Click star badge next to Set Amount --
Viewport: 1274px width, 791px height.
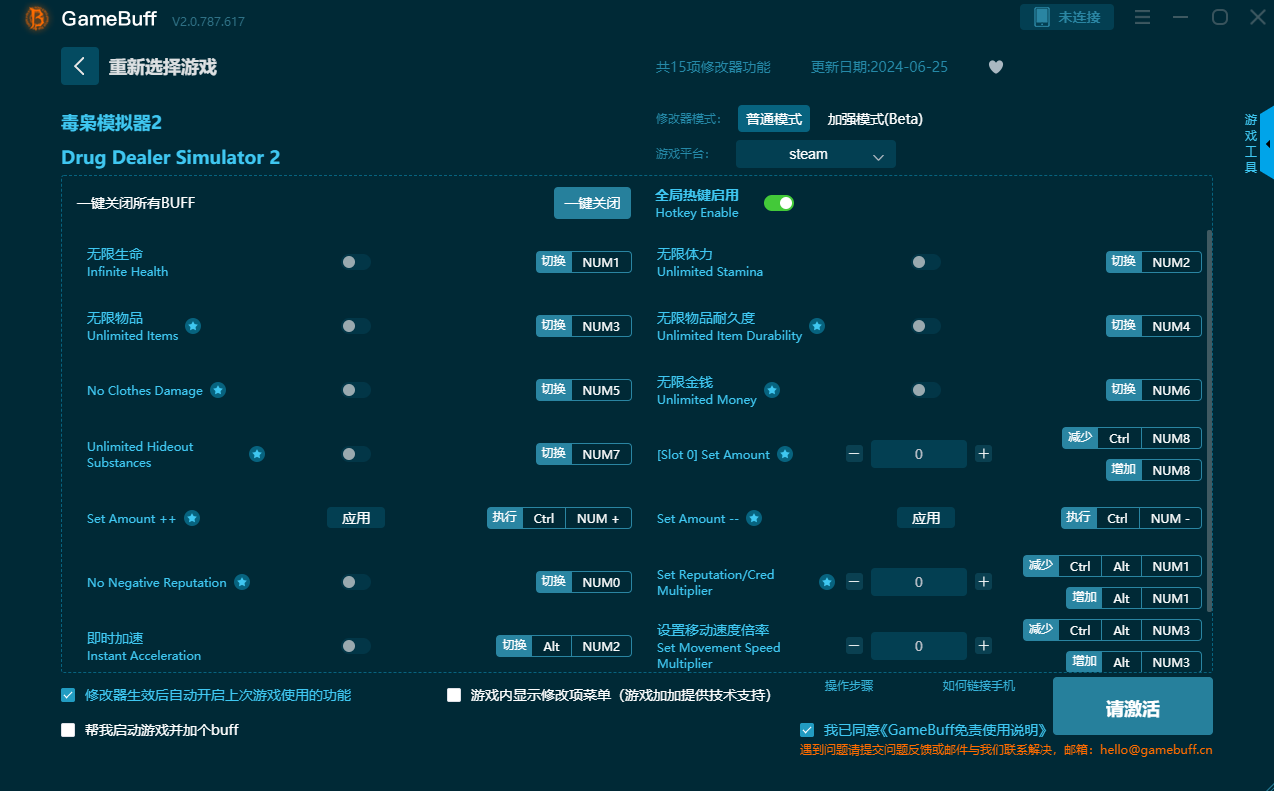click(754, 518)
